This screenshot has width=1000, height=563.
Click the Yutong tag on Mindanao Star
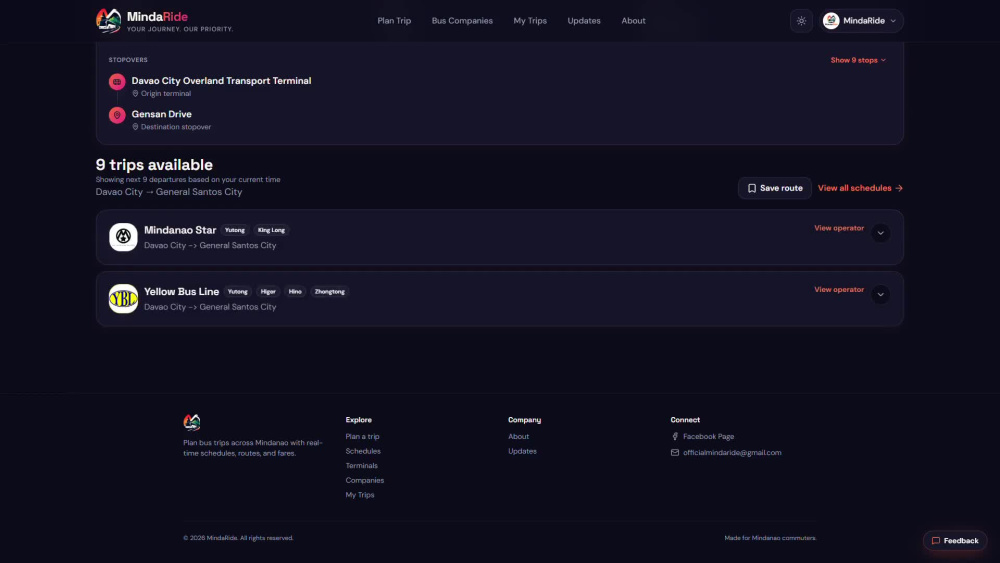(x=235, y=230)
